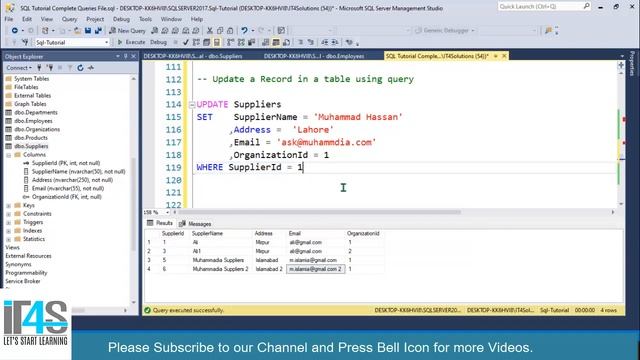This screenshot has width=640, height=360.
Task: Open the Undo history dropdown arrow
Action: coord(252,31)
